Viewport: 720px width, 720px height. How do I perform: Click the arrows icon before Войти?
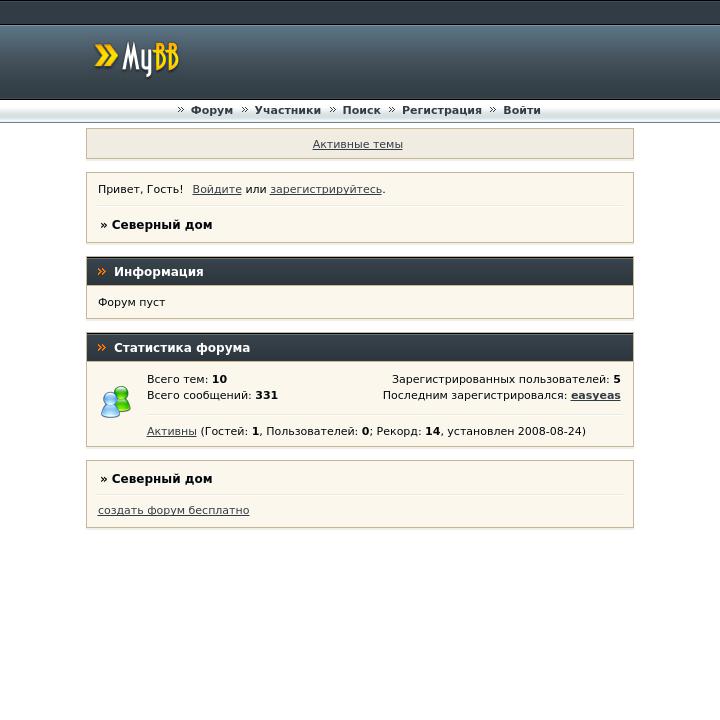pyautogui.click(x=493, y=110)
